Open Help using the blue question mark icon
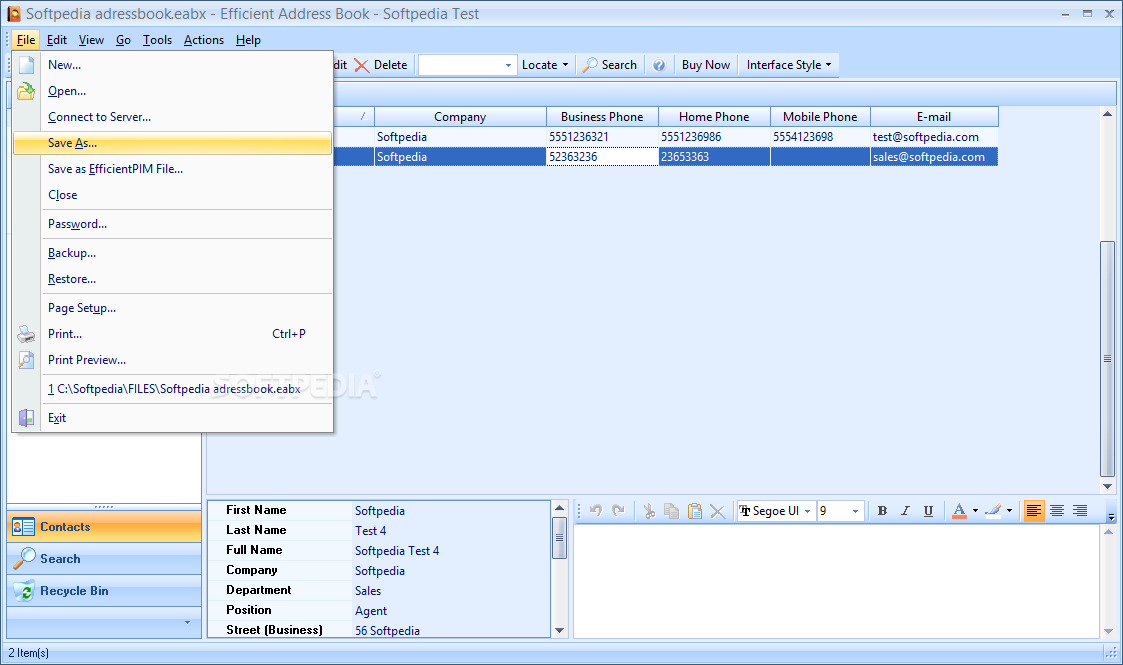This screenshot has width=1123, height=665. click(x=659, y=65)
